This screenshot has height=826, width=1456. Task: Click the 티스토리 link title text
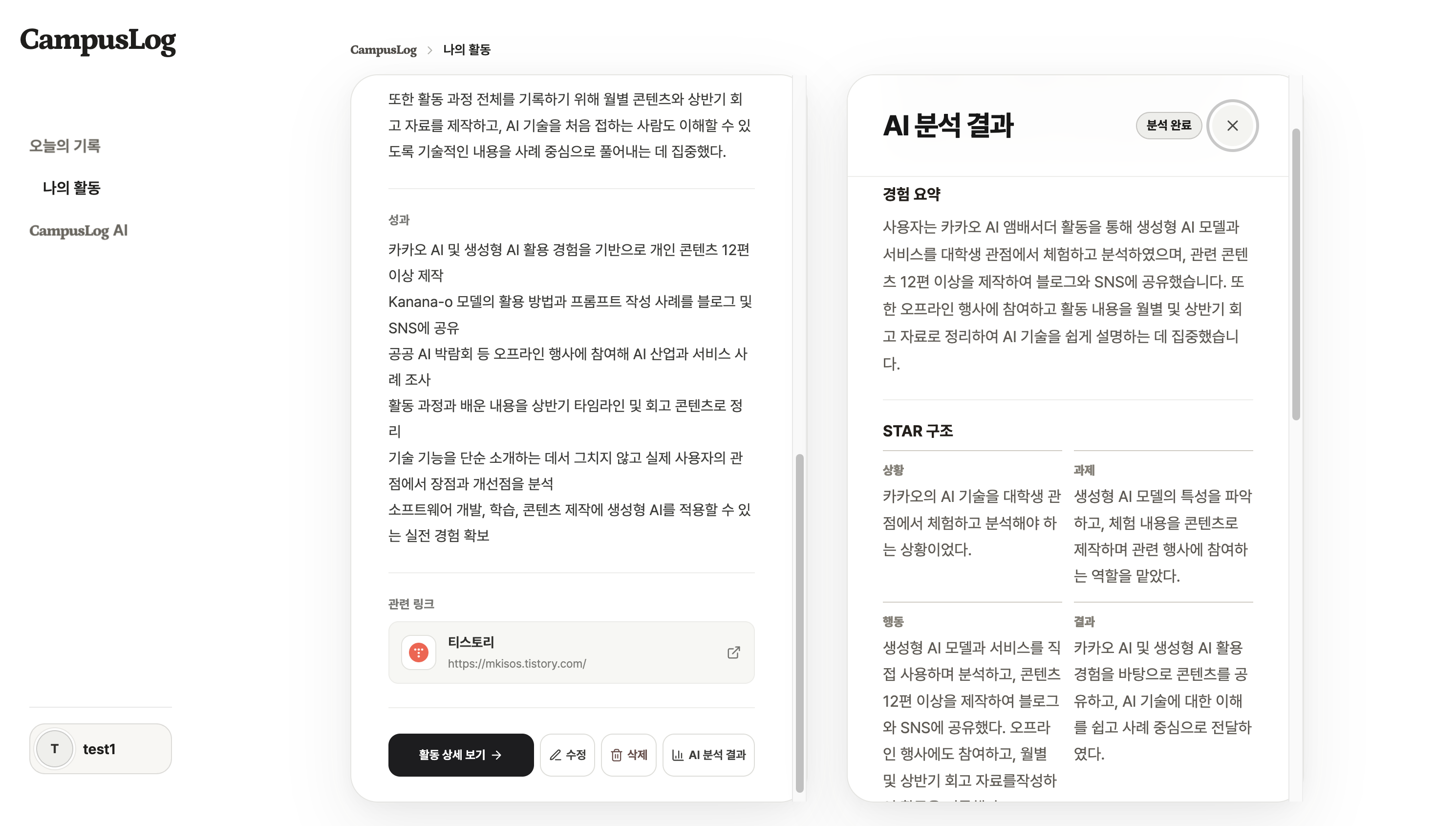[471, 642]
